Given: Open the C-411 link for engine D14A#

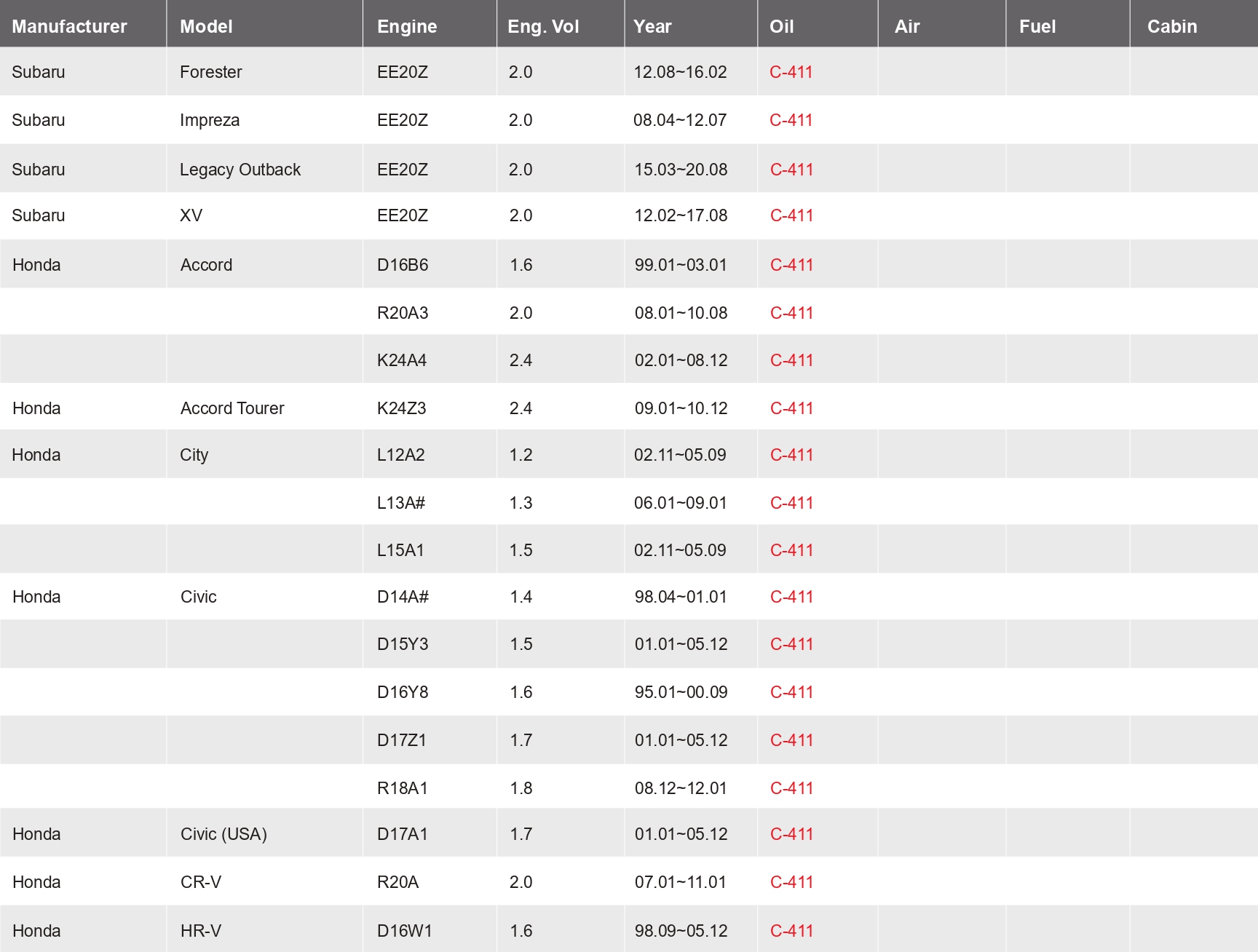Looking at the screenshot, I should point(791,597).
